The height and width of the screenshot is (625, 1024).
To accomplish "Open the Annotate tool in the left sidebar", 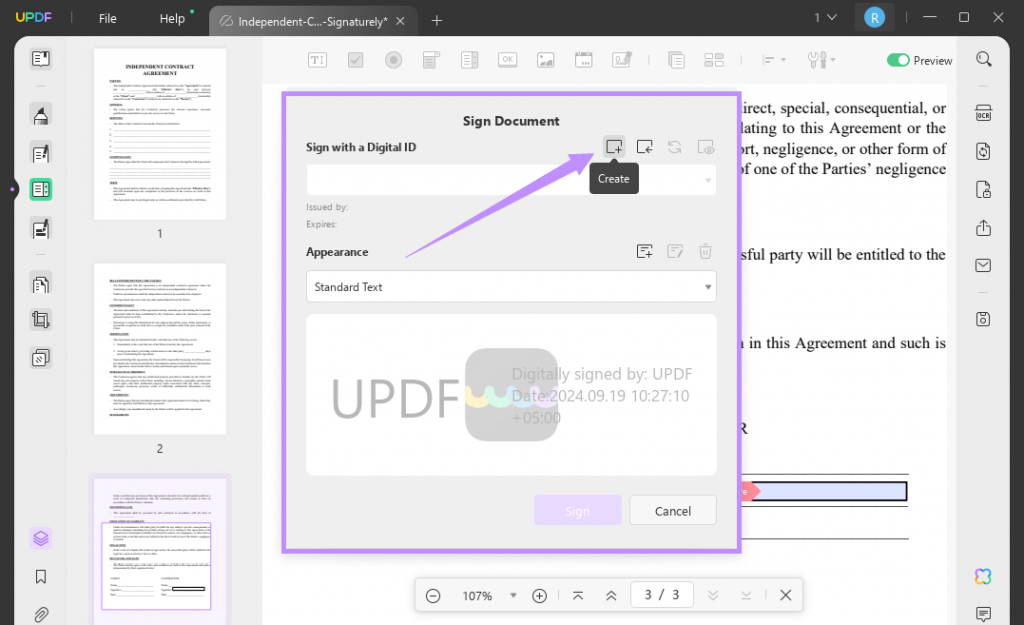I will (x=40, y=115).
